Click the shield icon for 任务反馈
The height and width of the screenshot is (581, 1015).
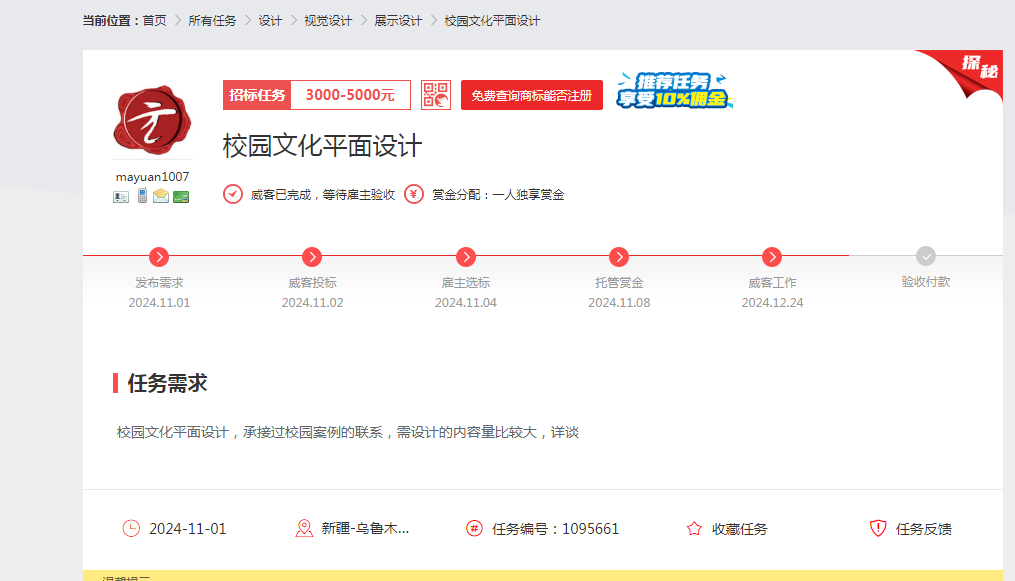click(x=878, y=529)
